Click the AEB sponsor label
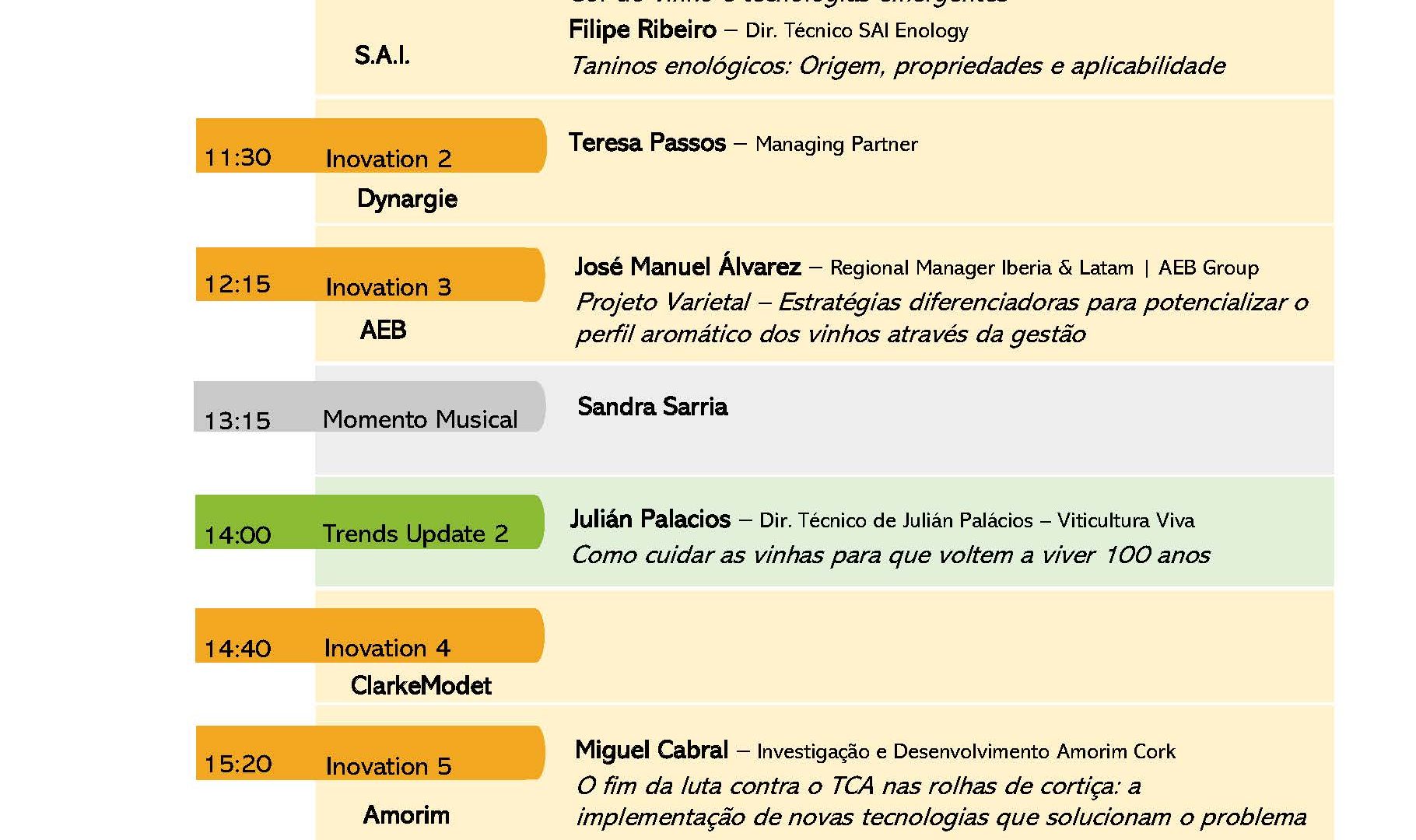 (x=383, y=331)
